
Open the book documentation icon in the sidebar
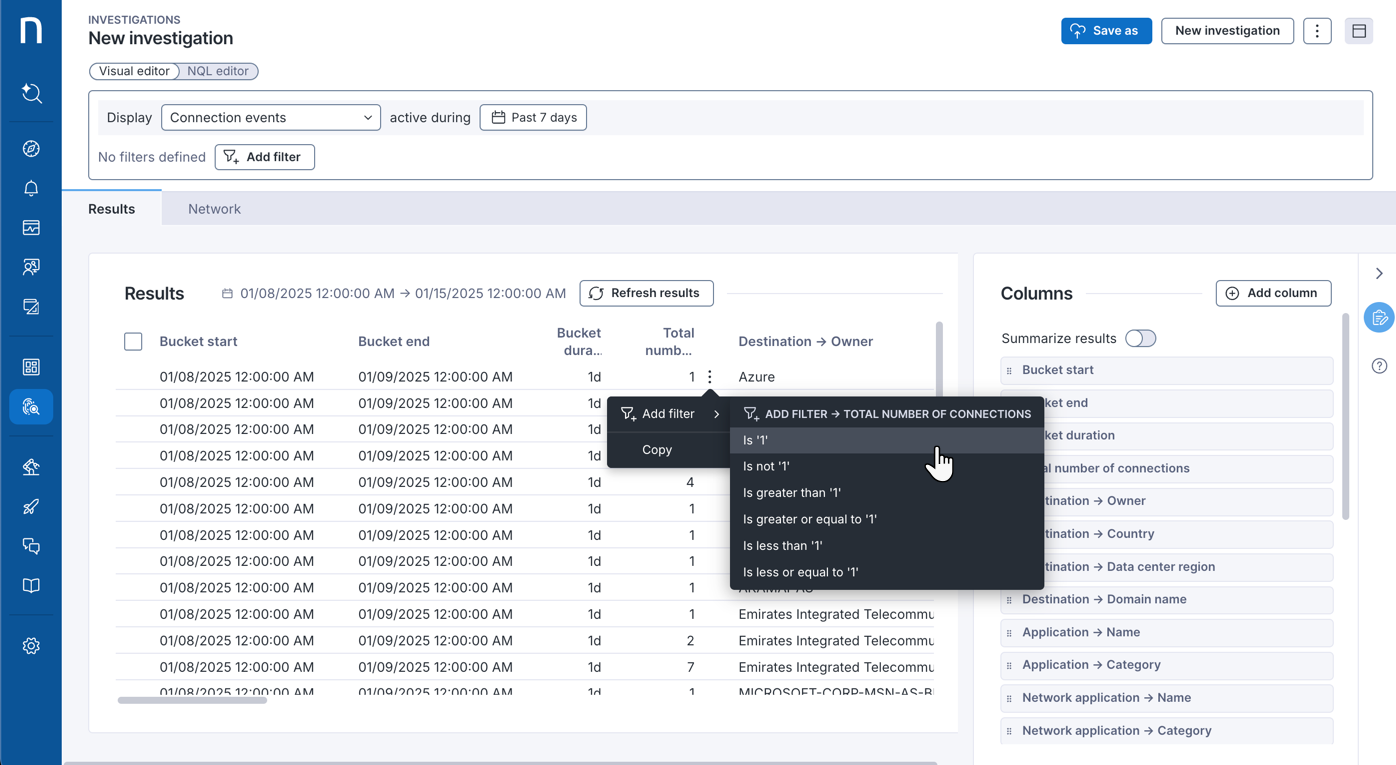(31, 586)
